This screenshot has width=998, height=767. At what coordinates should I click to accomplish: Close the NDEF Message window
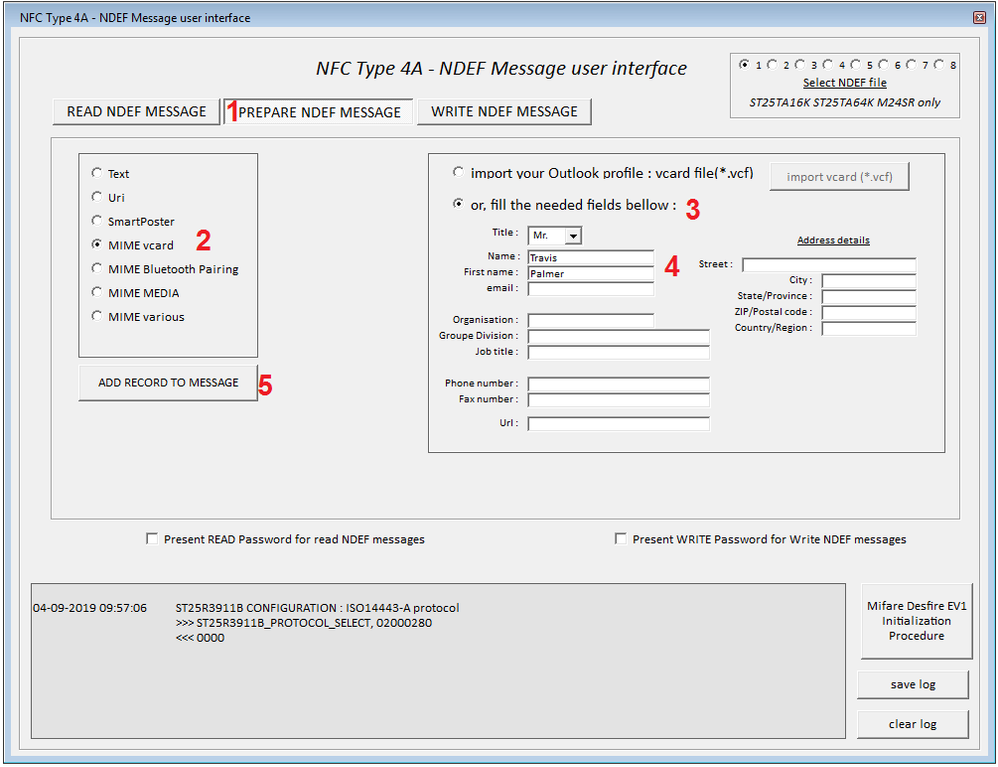tap(980, 17)
